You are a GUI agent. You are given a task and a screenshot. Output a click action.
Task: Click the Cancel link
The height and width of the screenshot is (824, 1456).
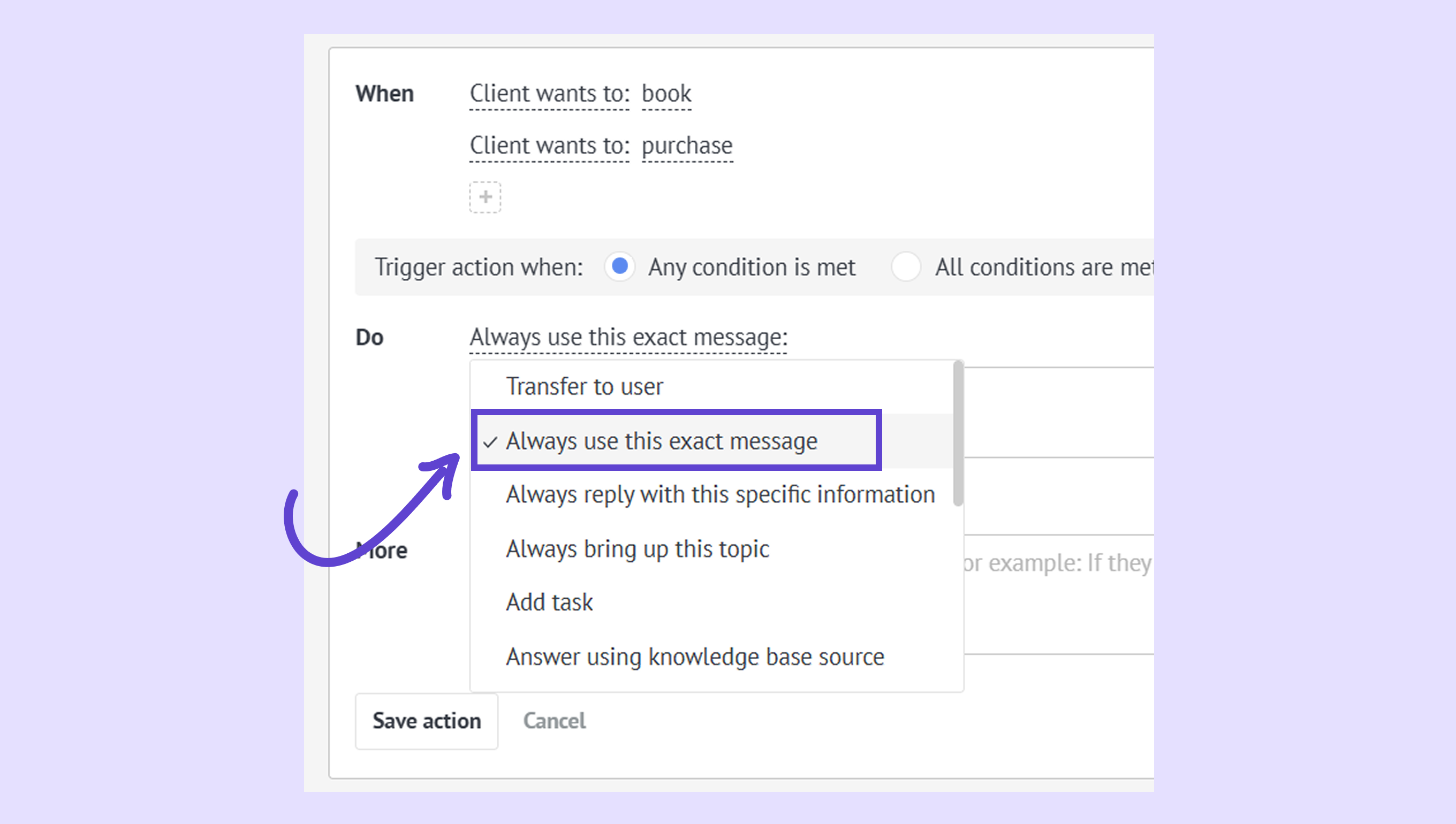(x=554, y=721)
